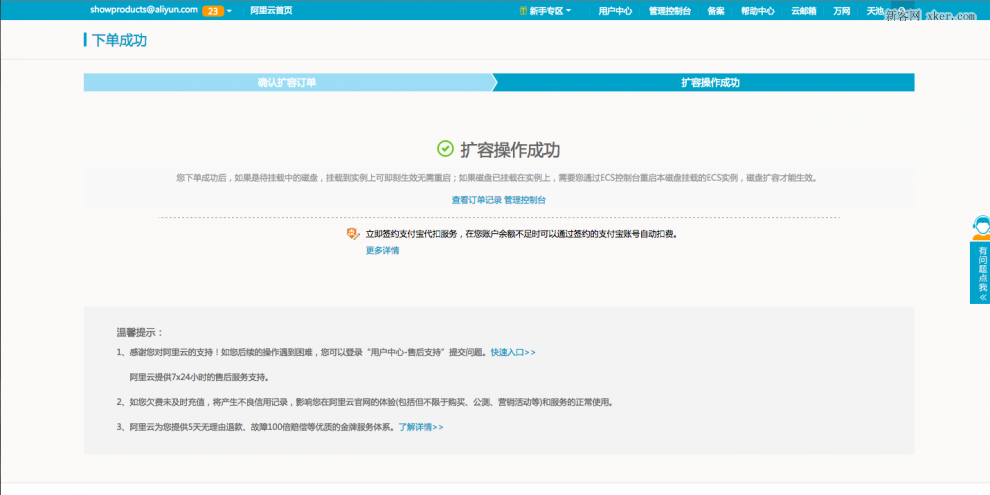Open the 了解详情>> link
Screen dimensions: 990x495
click(x=420, y=427)
